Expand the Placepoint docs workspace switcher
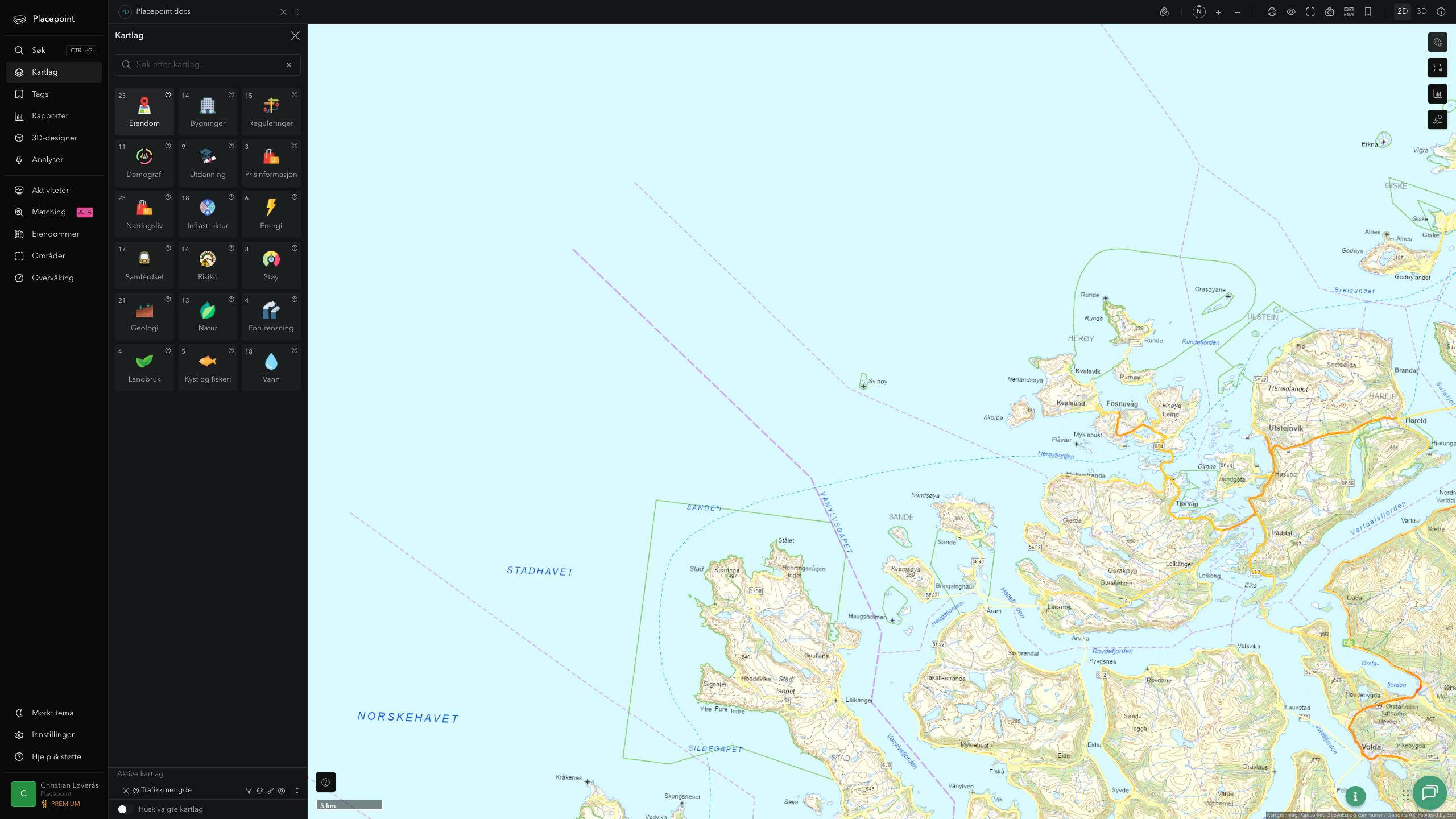Screen dimensions: 1456x819 (x=297, y=12)
